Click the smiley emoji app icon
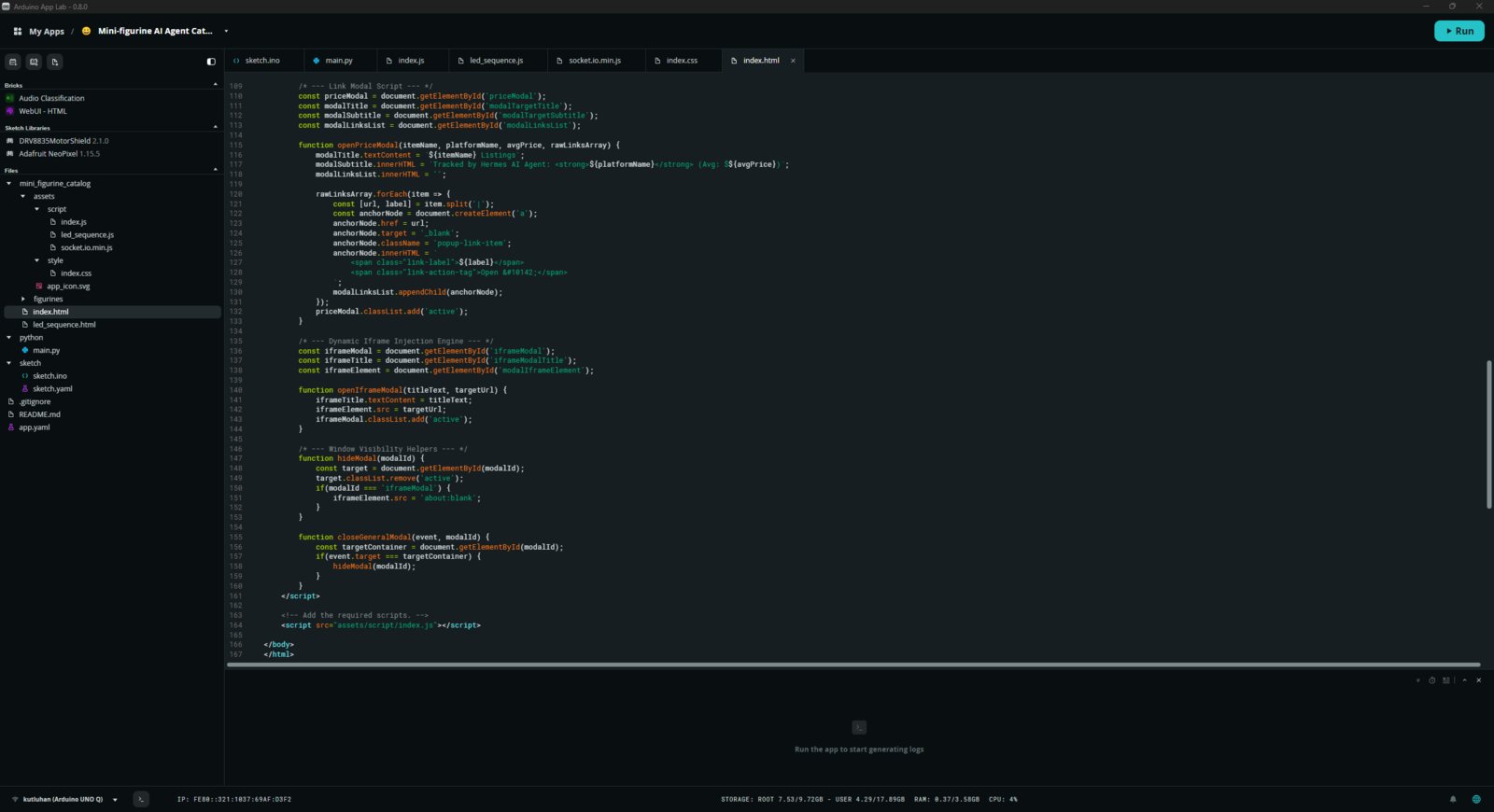The height and width of the screenshot is (812, 1494). click(x=86, y=31)
